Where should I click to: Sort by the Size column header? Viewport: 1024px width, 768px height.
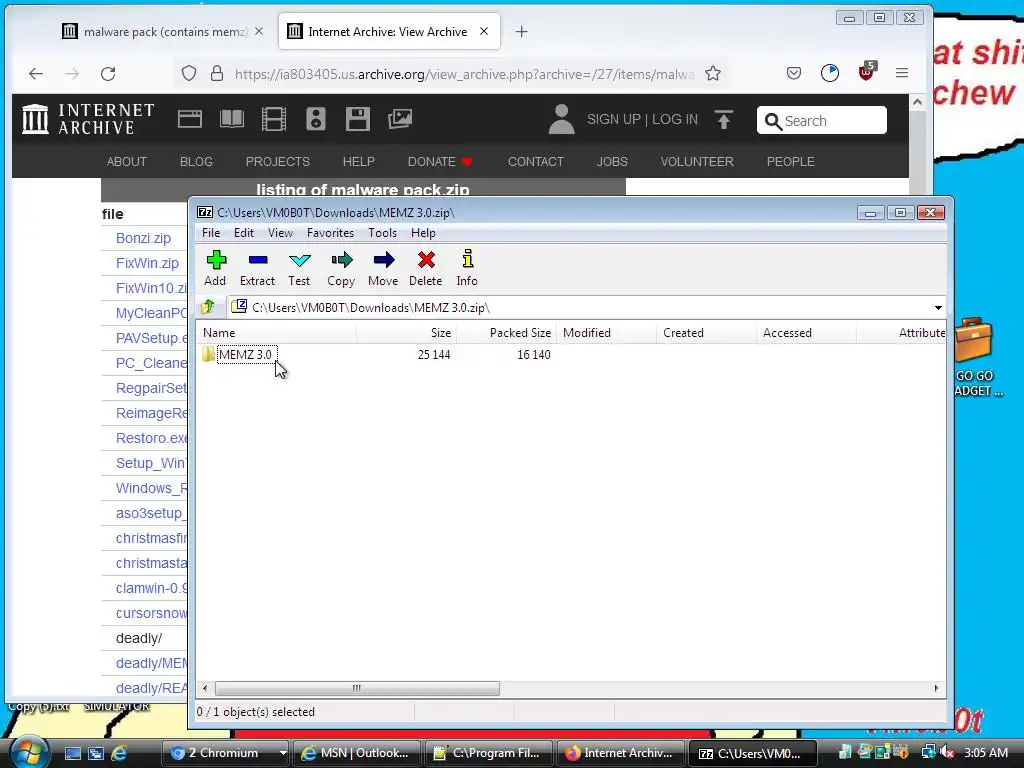coord(406,333)
